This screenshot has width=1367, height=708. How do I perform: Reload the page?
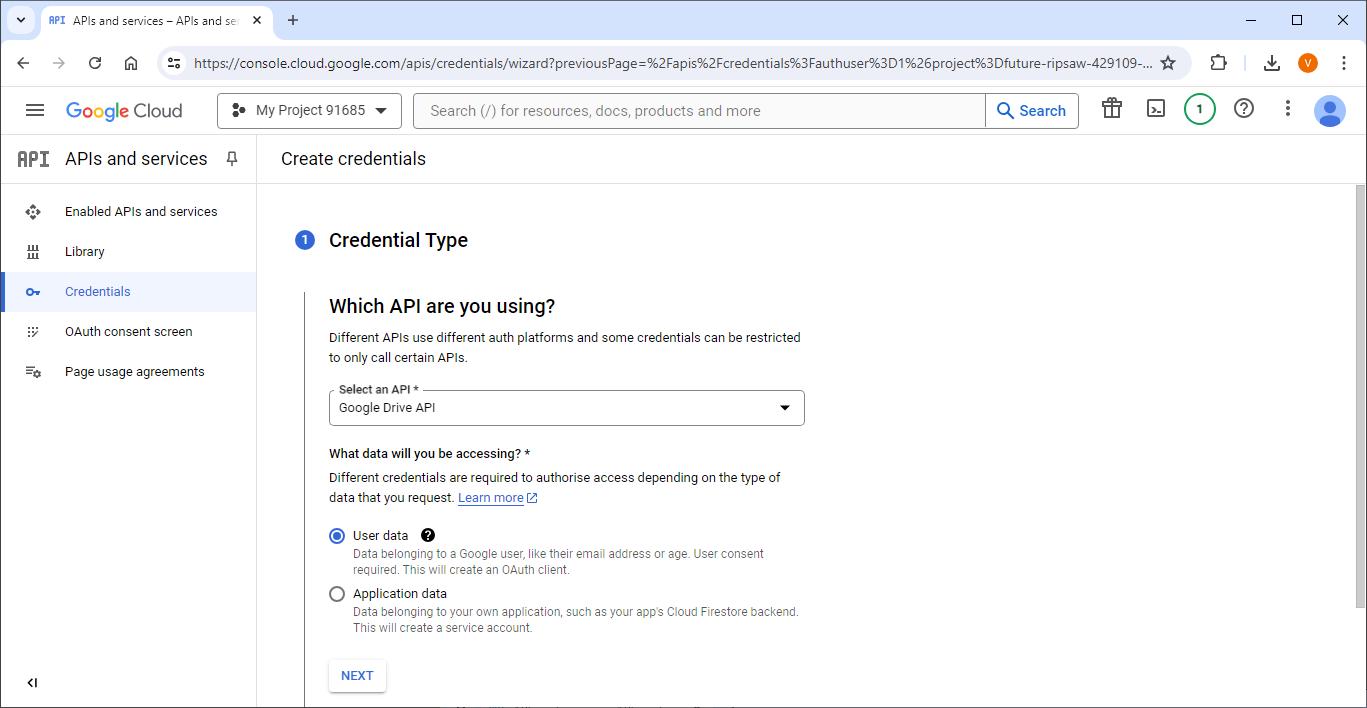point(95,63)
